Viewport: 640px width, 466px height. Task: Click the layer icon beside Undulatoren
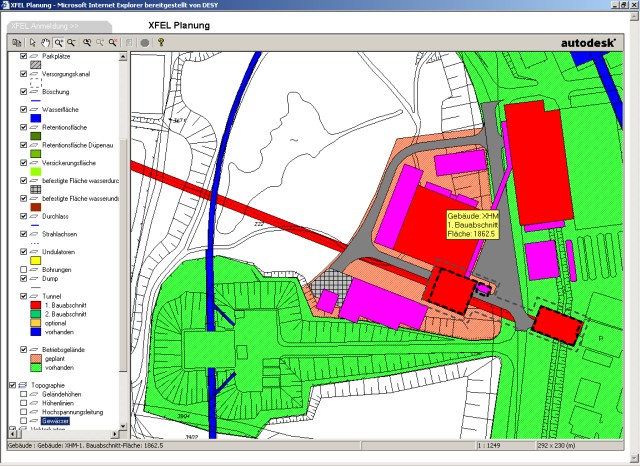(34, 252)
